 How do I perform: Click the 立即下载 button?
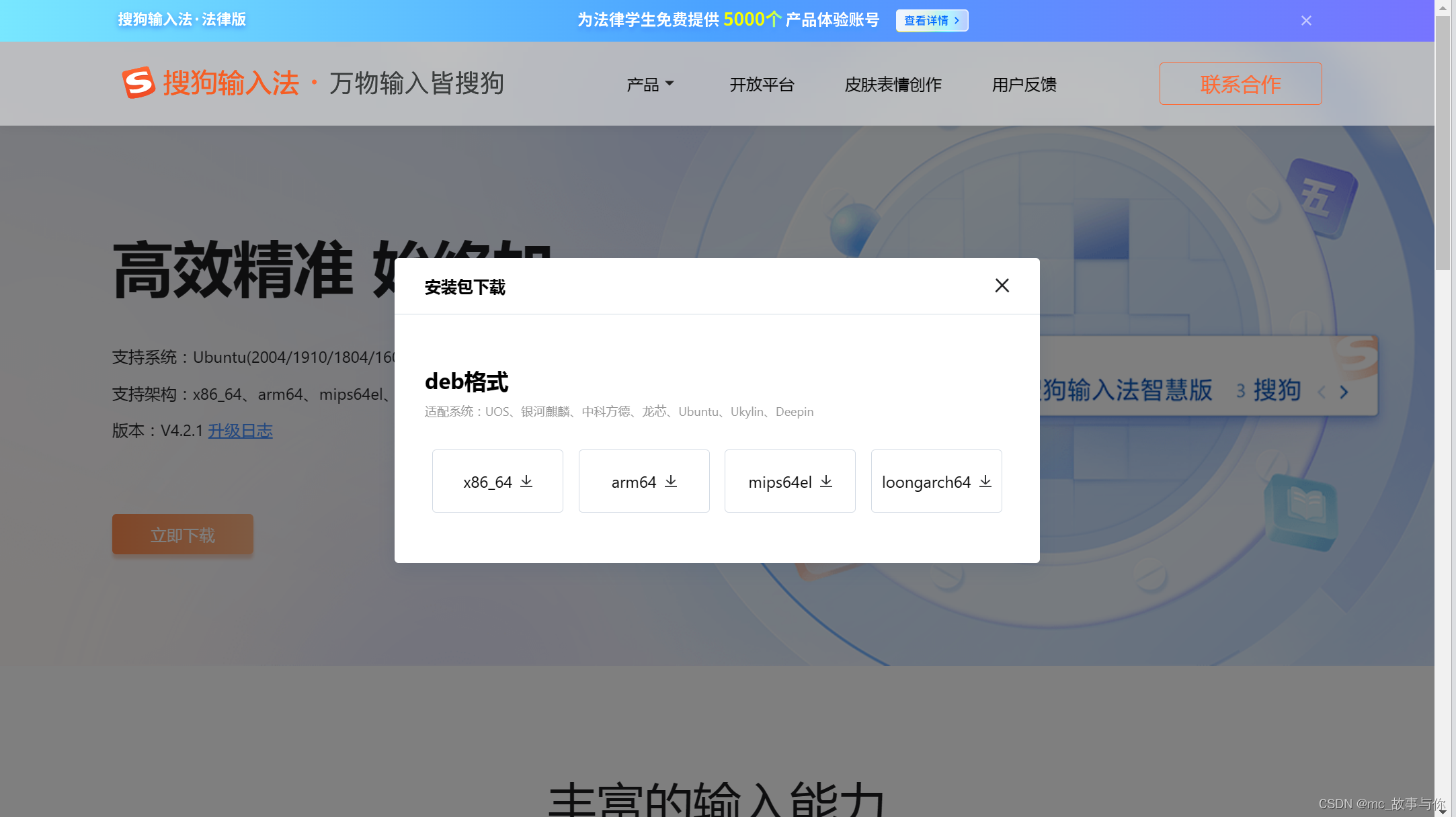[183, 535]
